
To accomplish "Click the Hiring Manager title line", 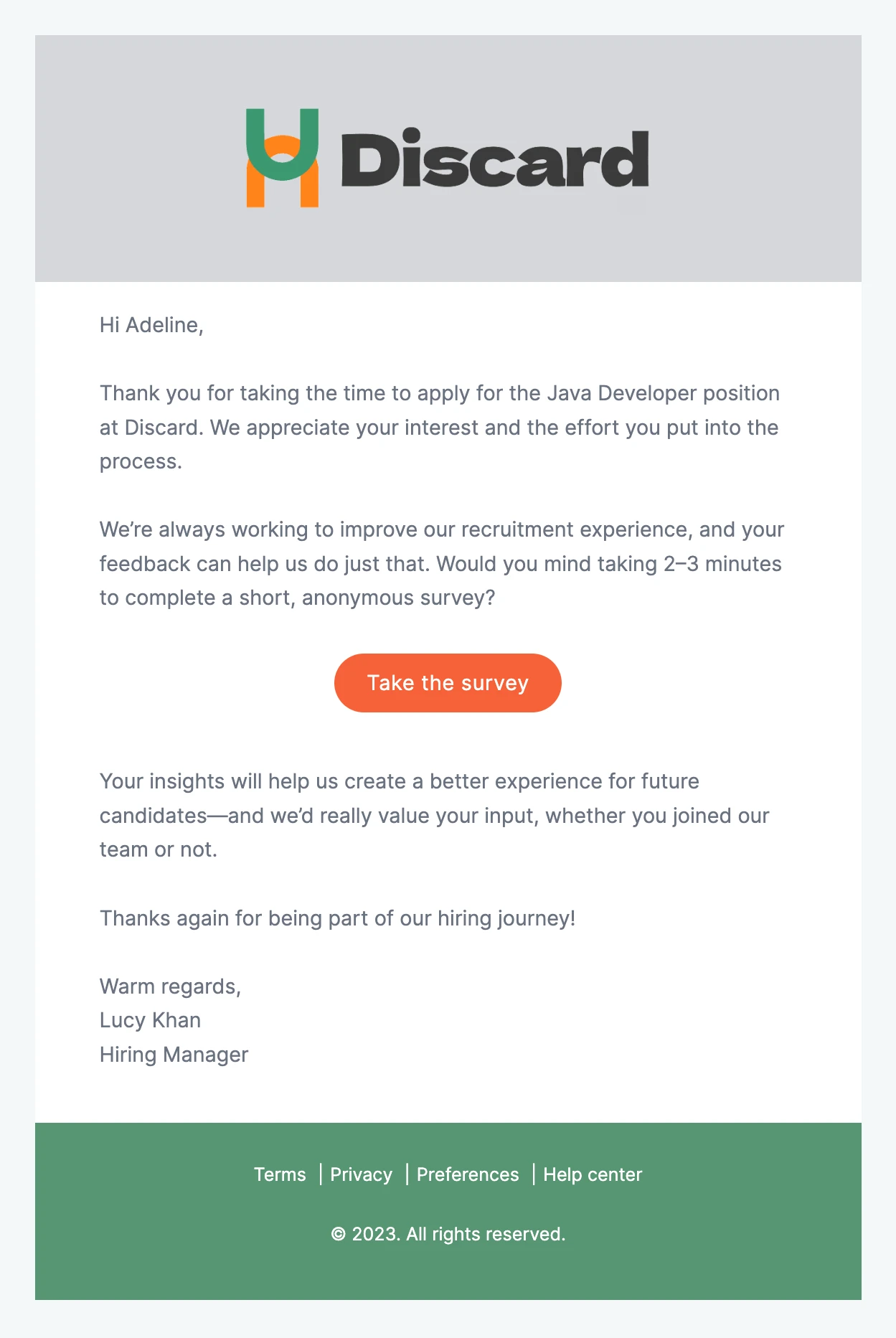I will tap(174, 1055).
